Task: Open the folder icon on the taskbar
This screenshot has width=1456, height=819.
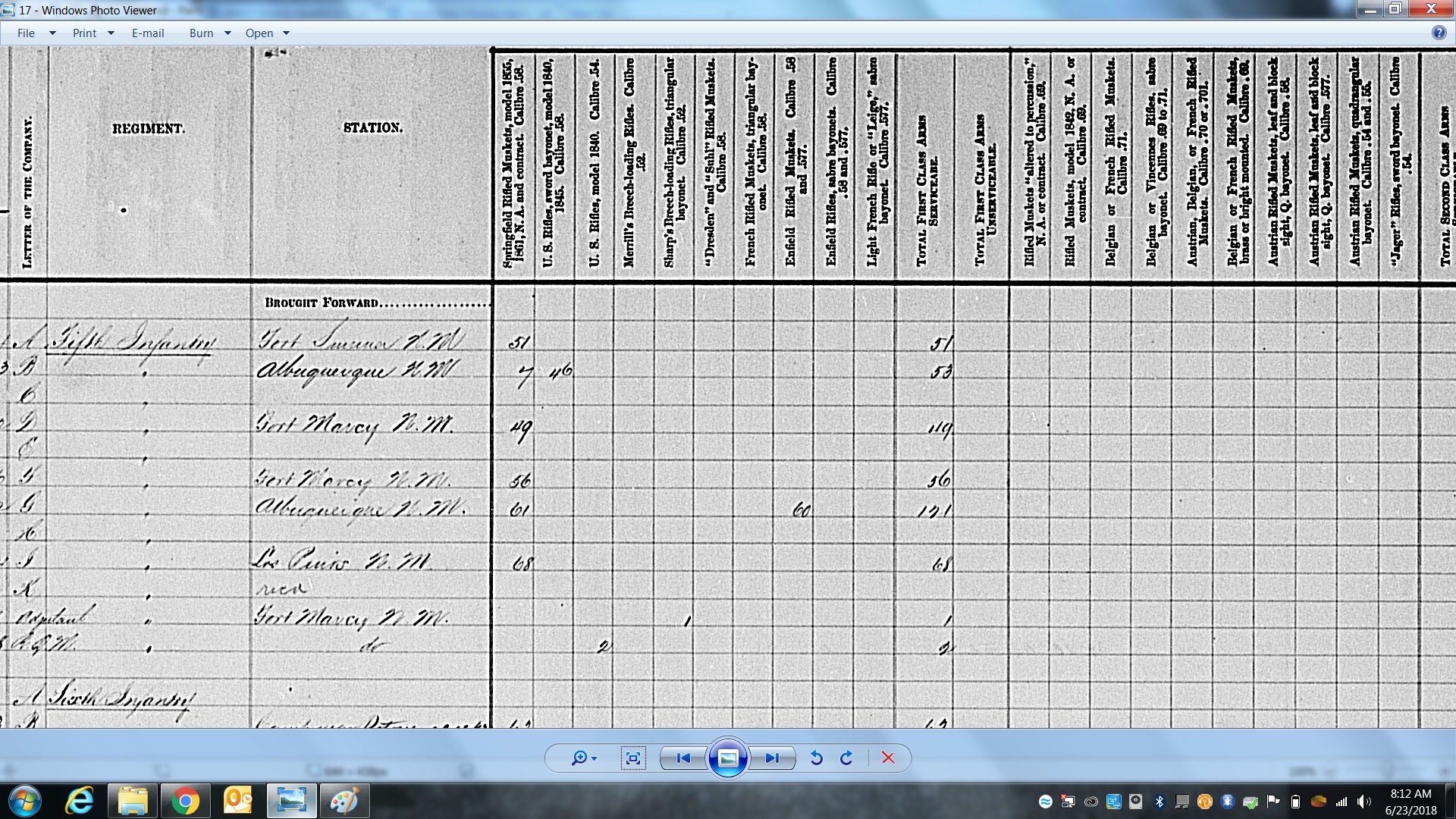Action: 132,801
